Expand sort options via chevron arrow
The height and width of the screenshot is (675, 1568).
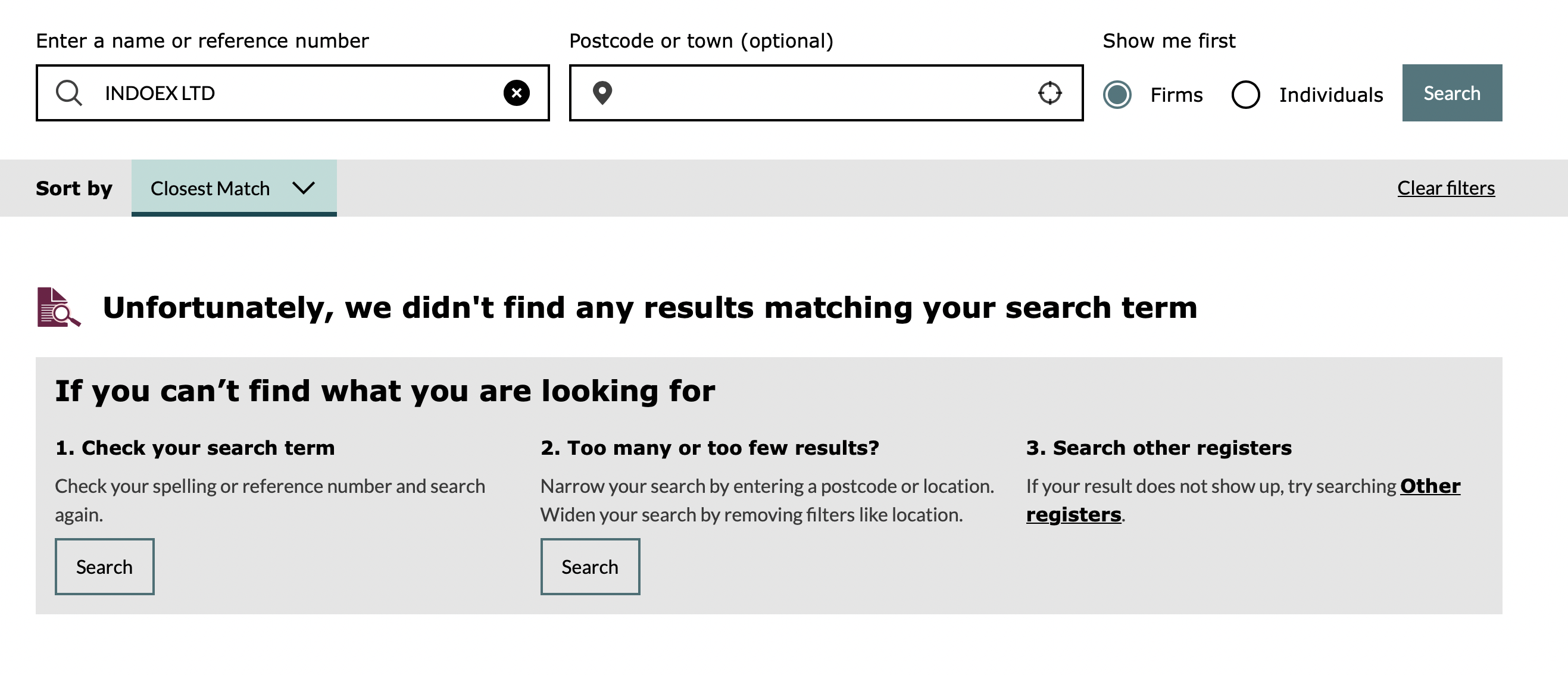coord(303,187)
